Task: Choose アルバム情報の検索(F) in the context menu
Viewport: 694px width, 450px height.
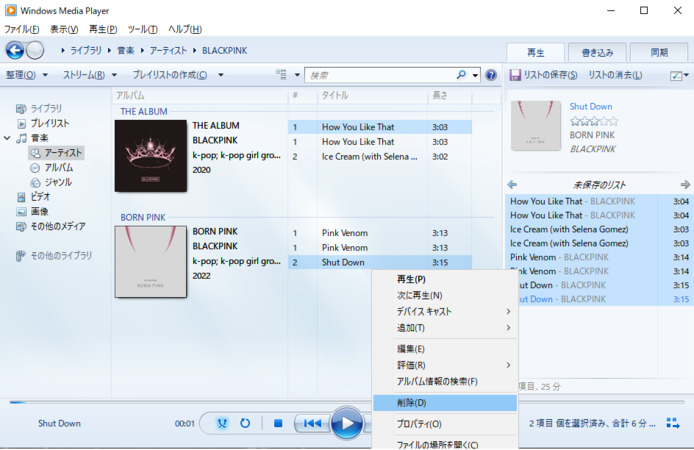Action: click(x=445, y=381)
